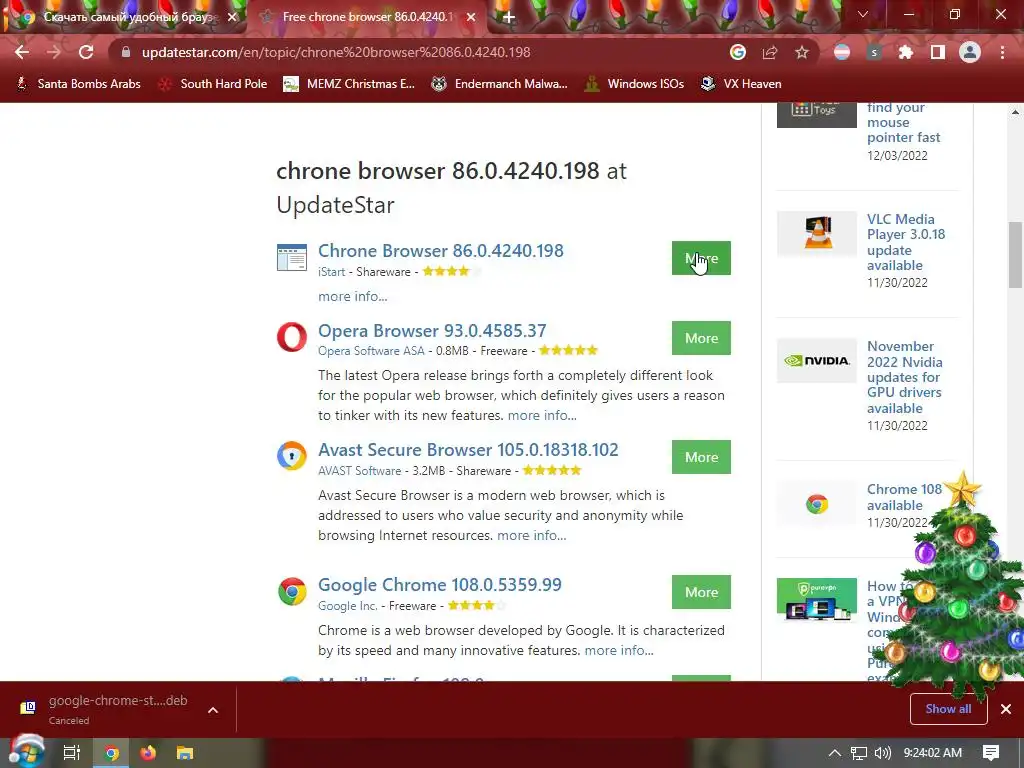Share this page via share icon
Viewport: 1024px width, 768px height.
(x=770, y=52)
